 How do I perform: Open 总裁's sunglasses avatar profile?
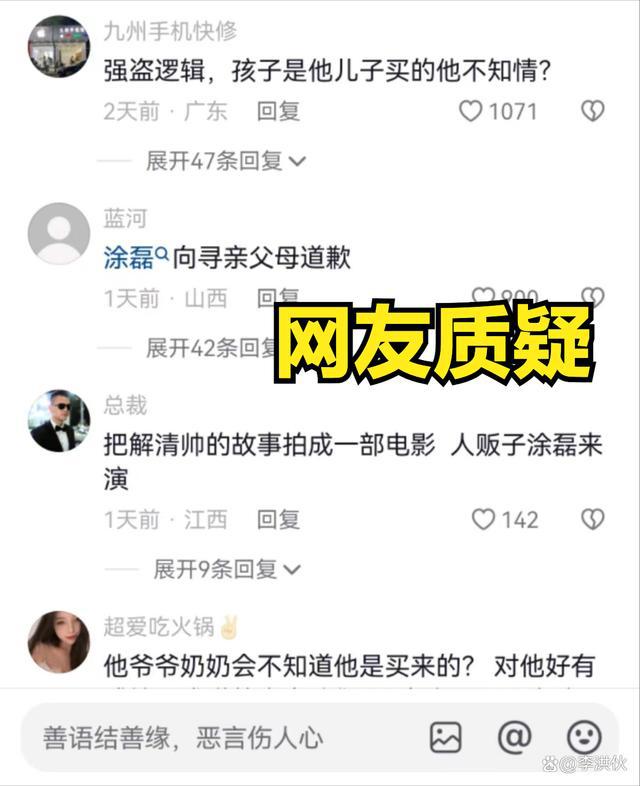click(59, 421)
